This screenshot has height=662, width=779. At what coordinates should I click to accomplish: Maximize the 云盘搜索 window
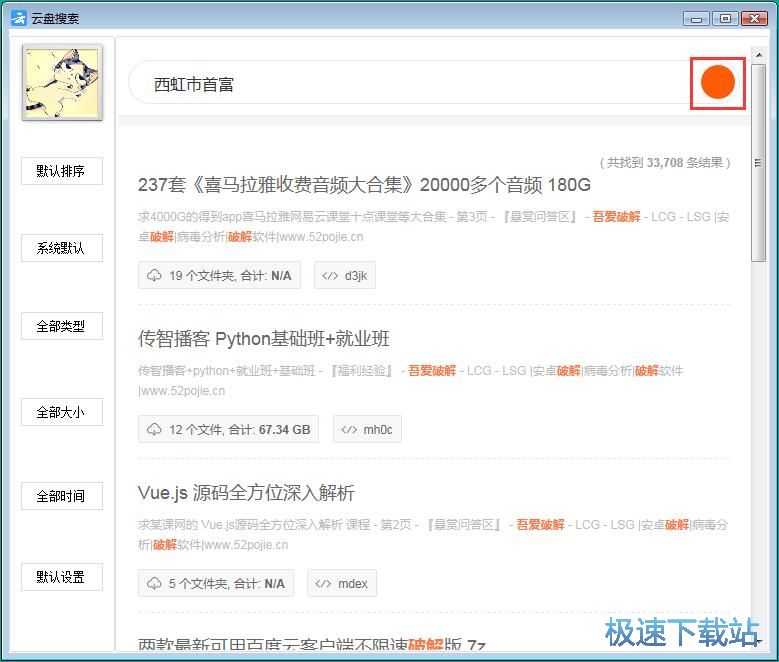coord(725,18)
